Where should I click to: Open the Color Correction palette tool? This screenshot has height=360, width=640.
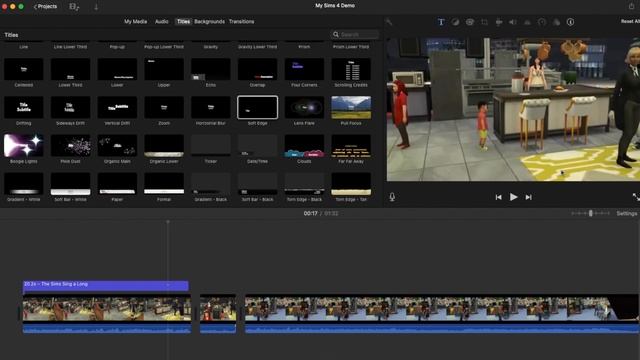[x=470, y=22]
